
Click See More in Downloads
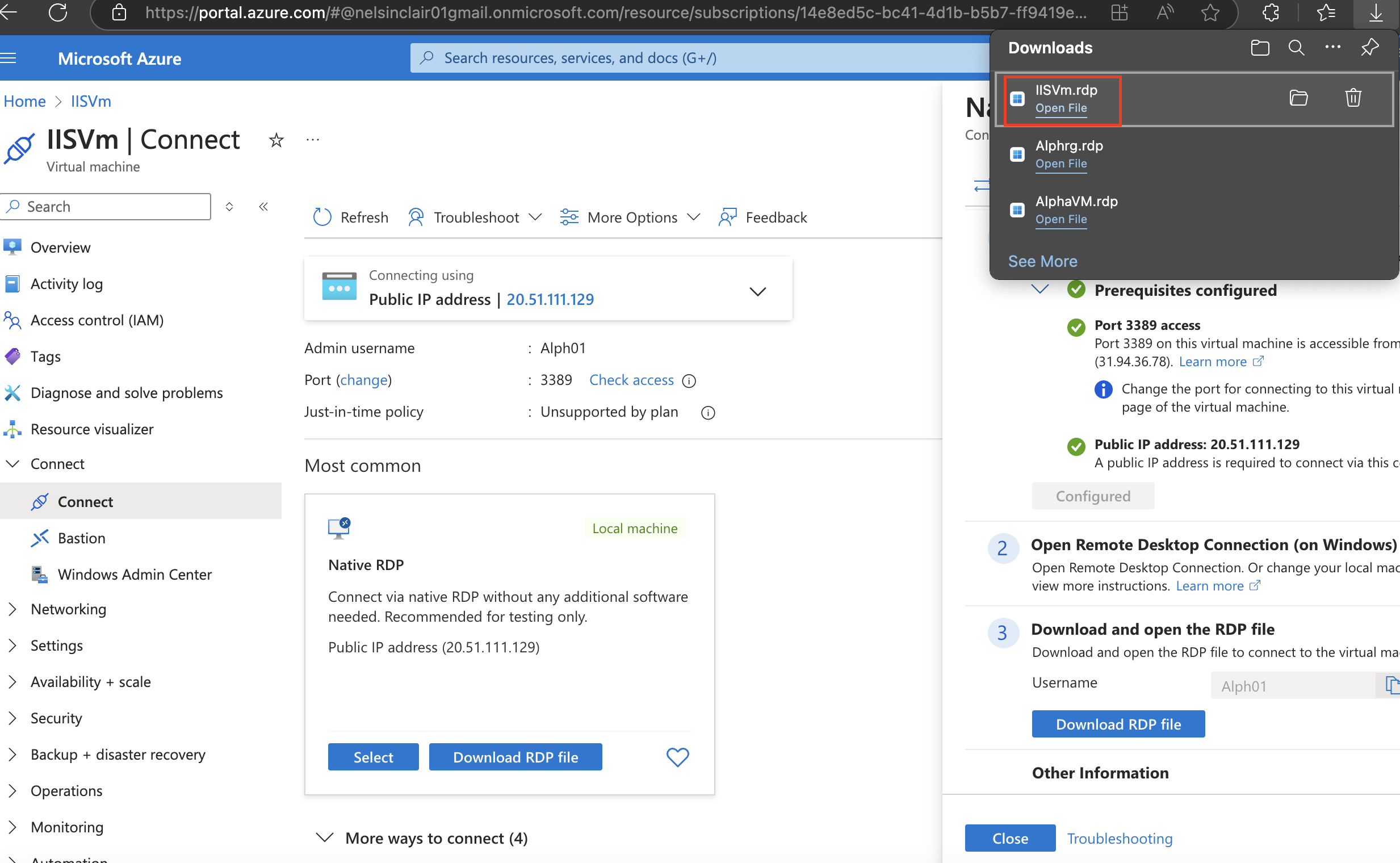[1042, 261]
